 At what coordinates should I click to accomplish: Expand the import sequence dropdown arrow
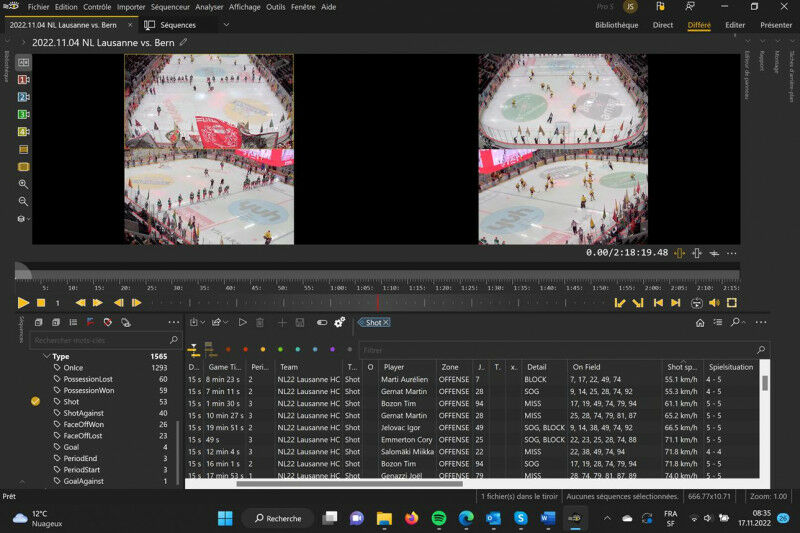203,322
